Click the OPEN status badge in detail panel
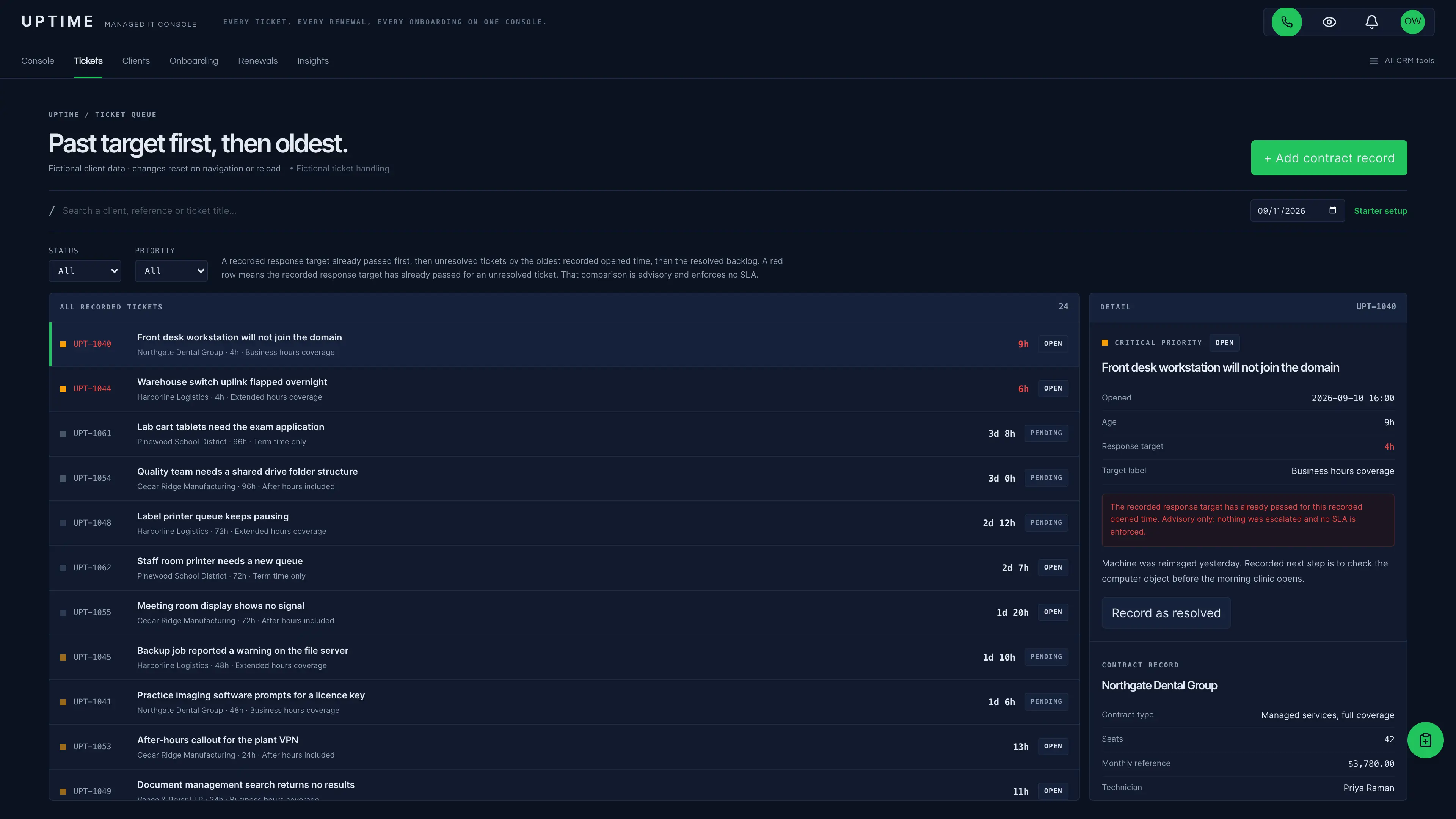This screenshot has height=819, width=1456. point(1224,342)
